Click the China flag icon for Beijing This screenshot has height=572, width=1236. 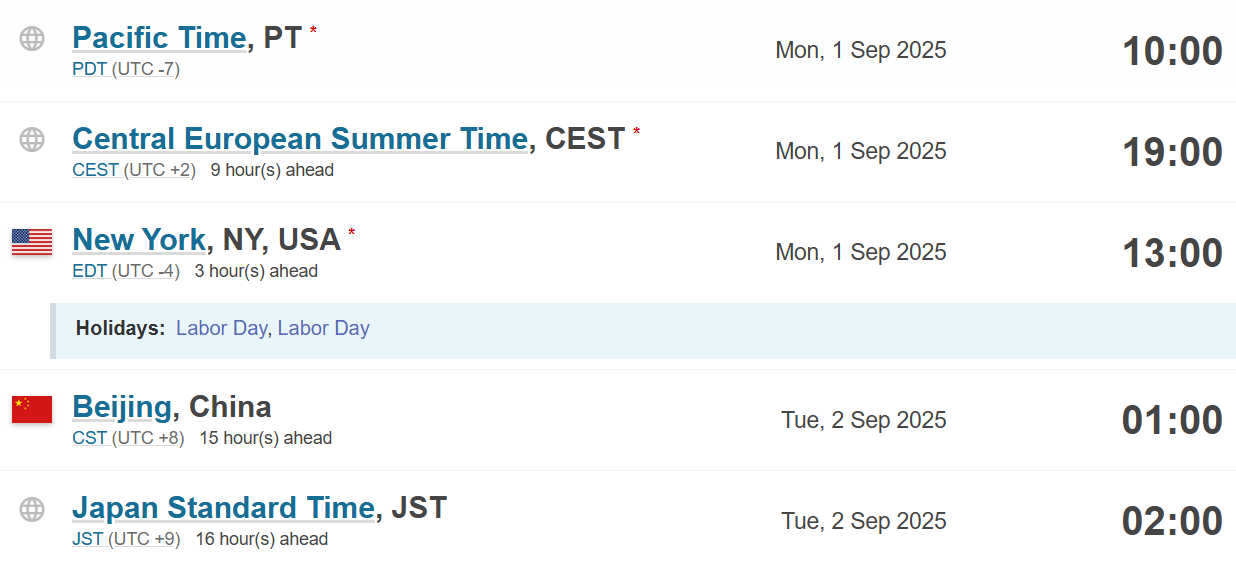[x=32, y=409]
